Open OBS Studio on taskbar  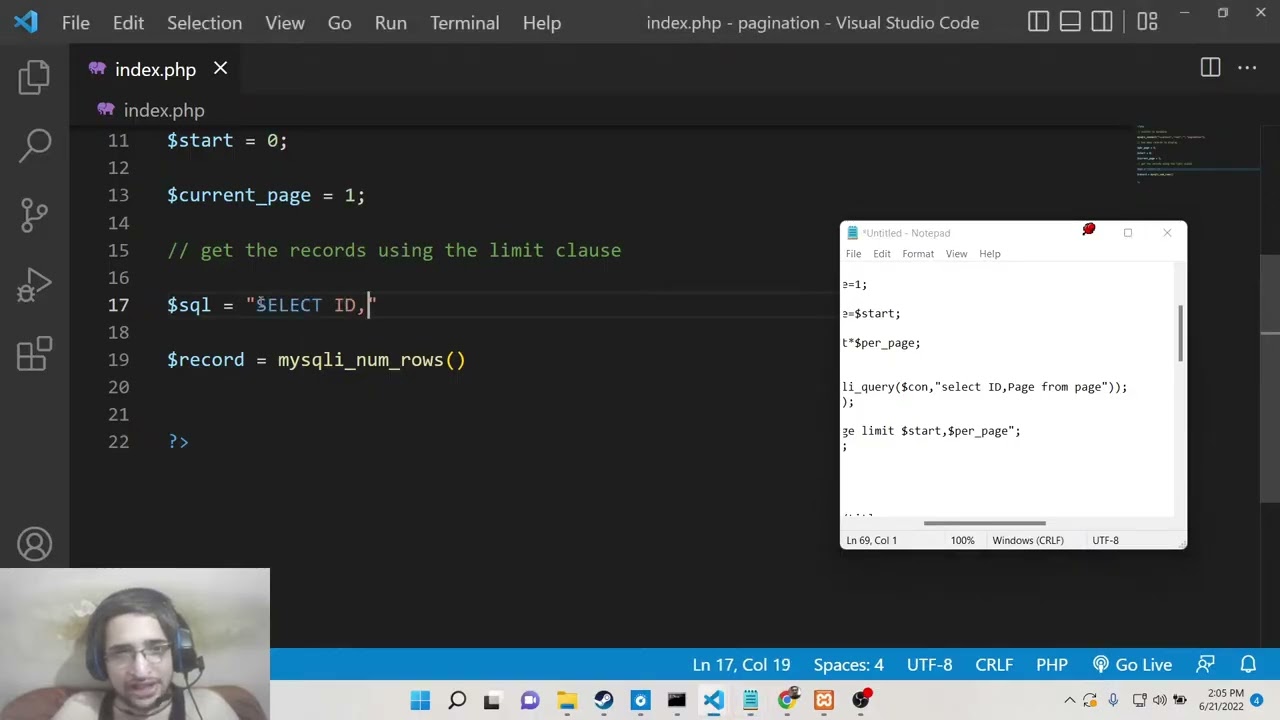(x=861, y=700)
